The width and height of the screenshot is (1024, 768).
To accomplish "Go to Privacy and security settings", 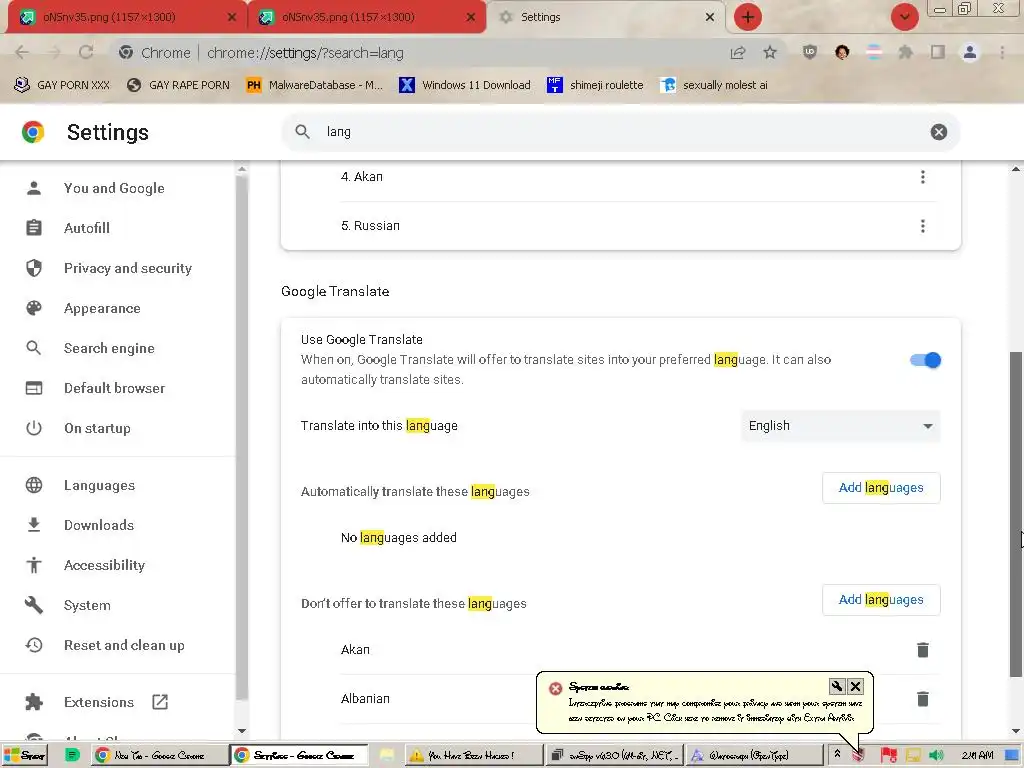I will [x=128, y=268].
